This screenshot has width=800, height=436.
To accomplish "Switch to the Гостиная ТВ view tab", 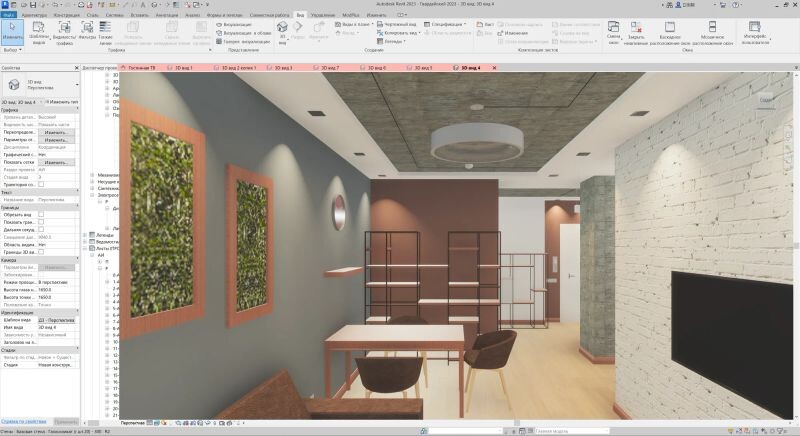I will pyautogui.click(x=143, y=68).
